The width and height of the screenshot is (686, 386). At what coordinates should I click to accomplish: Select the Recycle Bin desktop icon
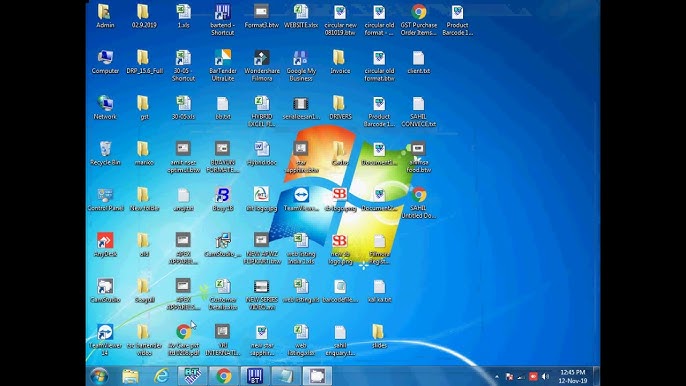(105, 153)
